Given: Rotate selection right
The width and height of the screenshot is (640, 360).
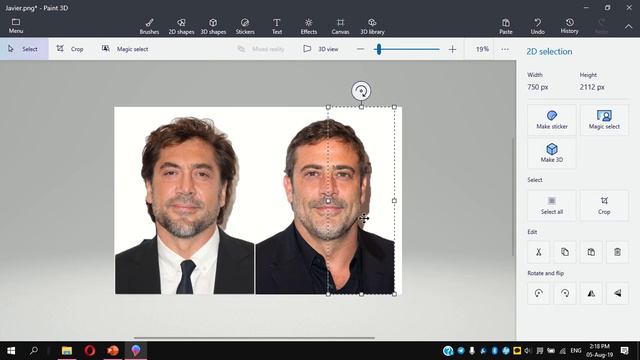Looking at the screenshot, I should click(565, 293).
